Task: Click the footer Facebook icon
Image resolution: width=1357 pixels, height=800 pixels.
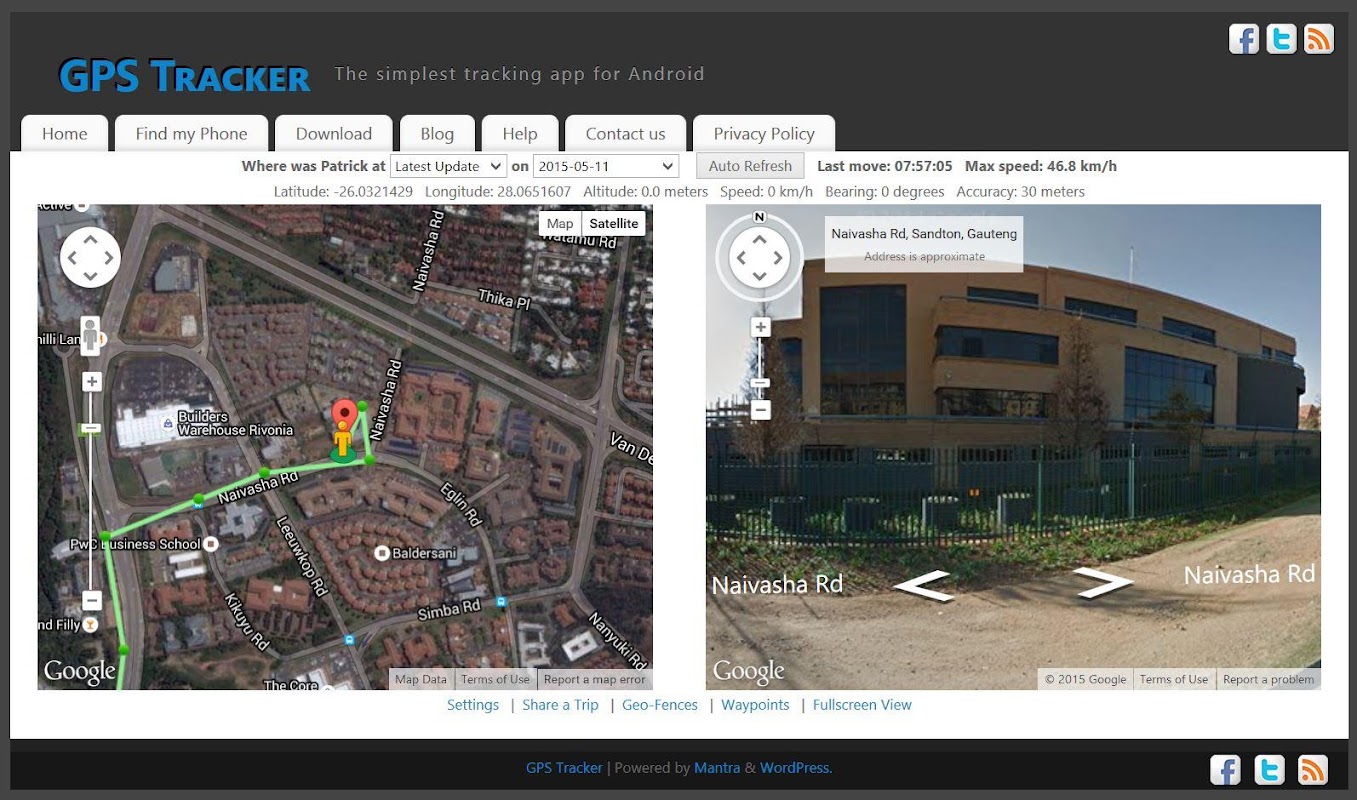Action: (x=1225, y=770)
